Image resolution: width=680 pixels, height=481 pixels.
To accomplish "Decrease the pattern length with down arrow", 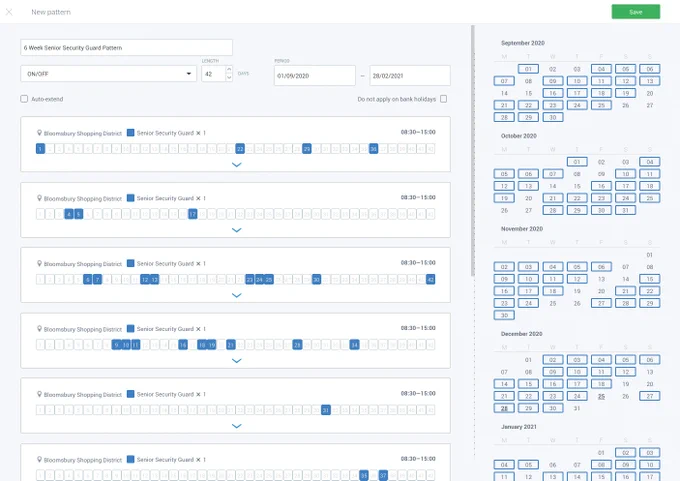I will coord(229,78).
